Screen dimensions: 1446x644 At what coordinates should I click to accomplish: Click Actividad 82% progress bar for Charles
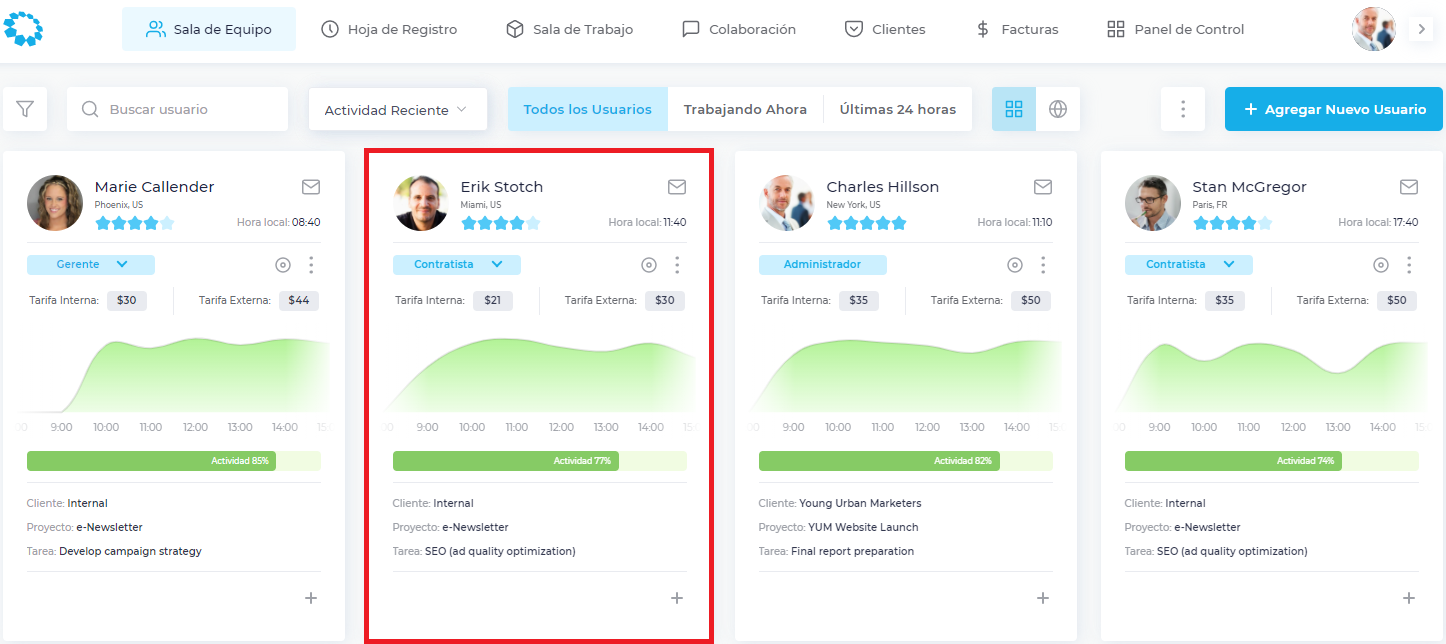[x=906, y=461]
